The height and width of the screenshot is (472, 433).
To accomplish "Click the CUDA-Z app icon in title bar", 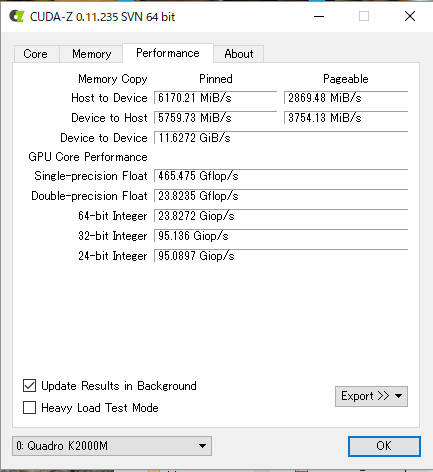I will click(x=16, y=16).
